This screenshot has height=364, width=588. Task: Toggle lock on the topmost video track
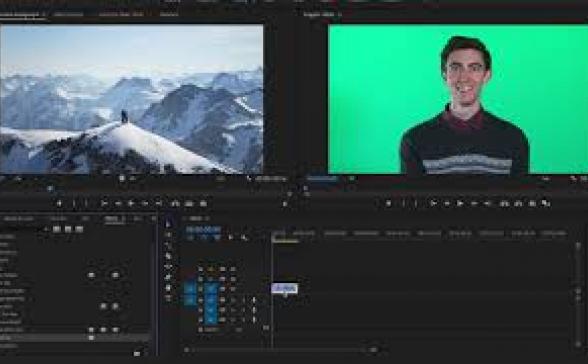coord(201,269)
